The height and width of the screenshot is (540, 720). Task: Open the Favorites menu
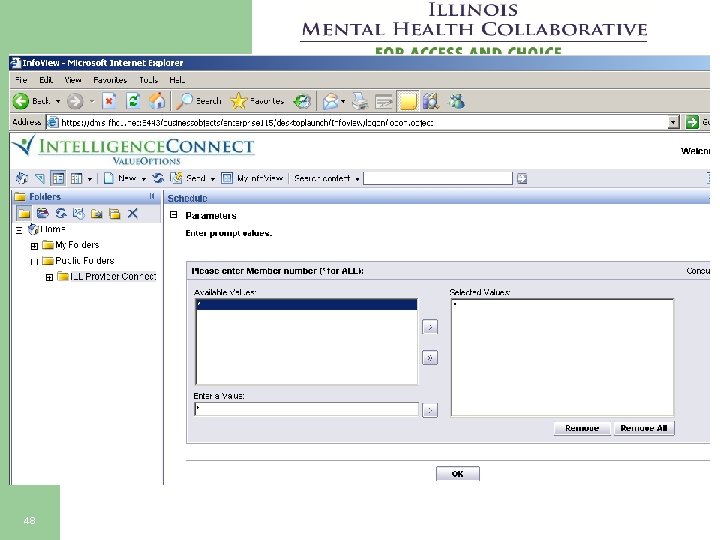click(x=110, y=80)
